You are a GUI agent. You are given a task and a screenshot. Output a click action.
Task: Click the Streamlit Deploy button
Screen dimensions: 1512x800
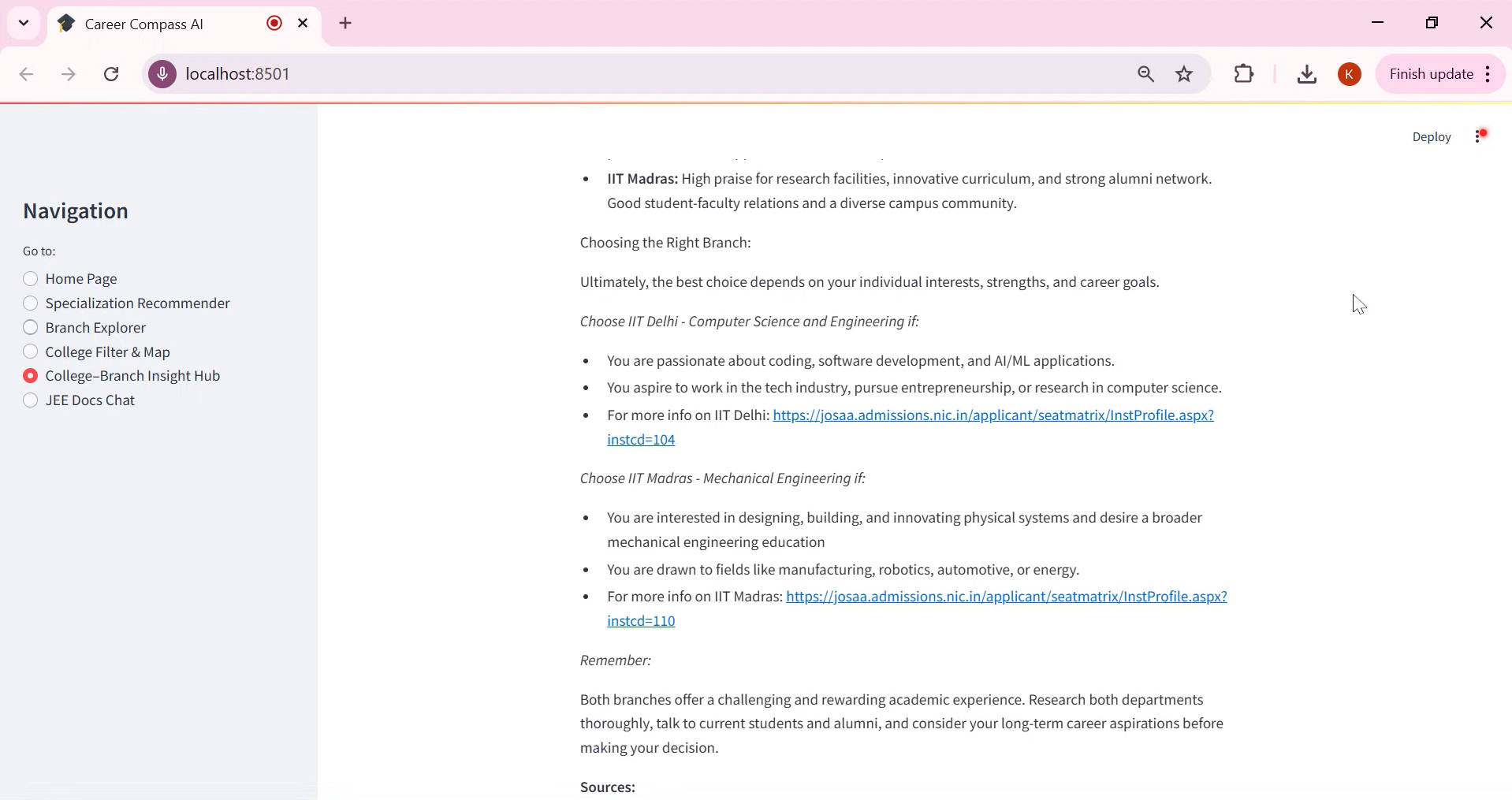pyautogui.click(x=1432, y=137)
